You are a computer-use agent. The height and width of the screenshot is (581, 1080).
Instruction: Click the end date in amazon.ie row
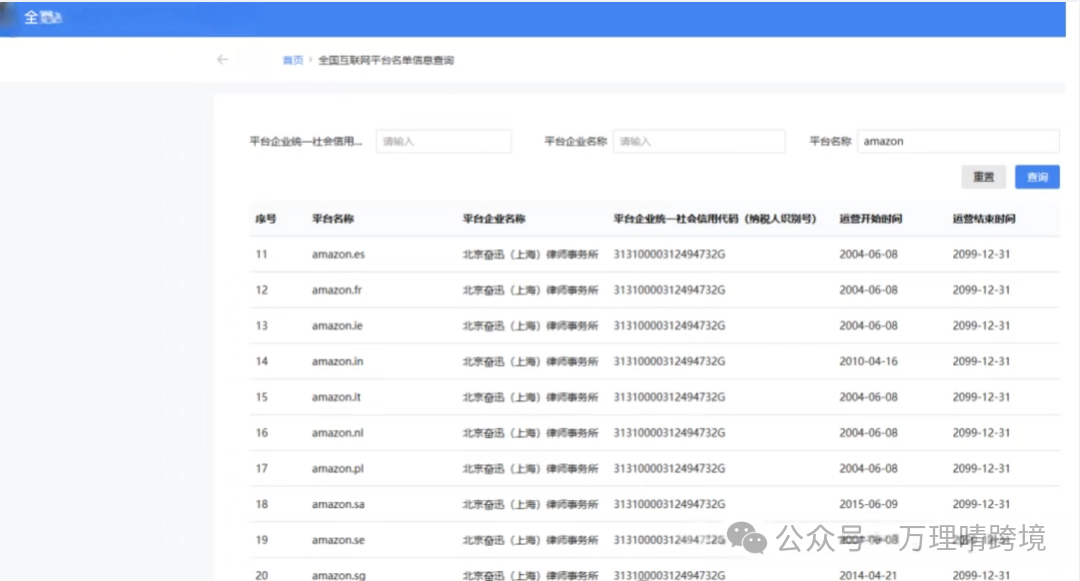click(982, 326)
